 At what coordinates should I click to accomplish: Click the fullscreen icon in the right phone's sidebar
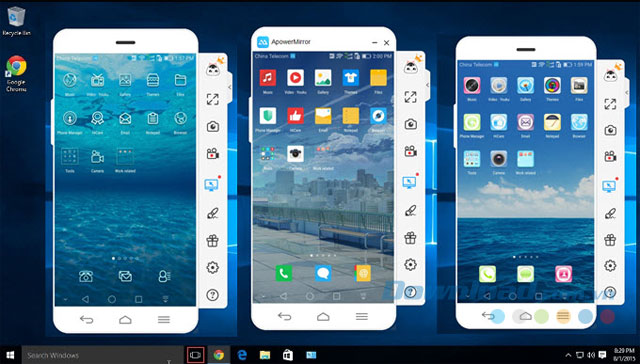[610, 104]
